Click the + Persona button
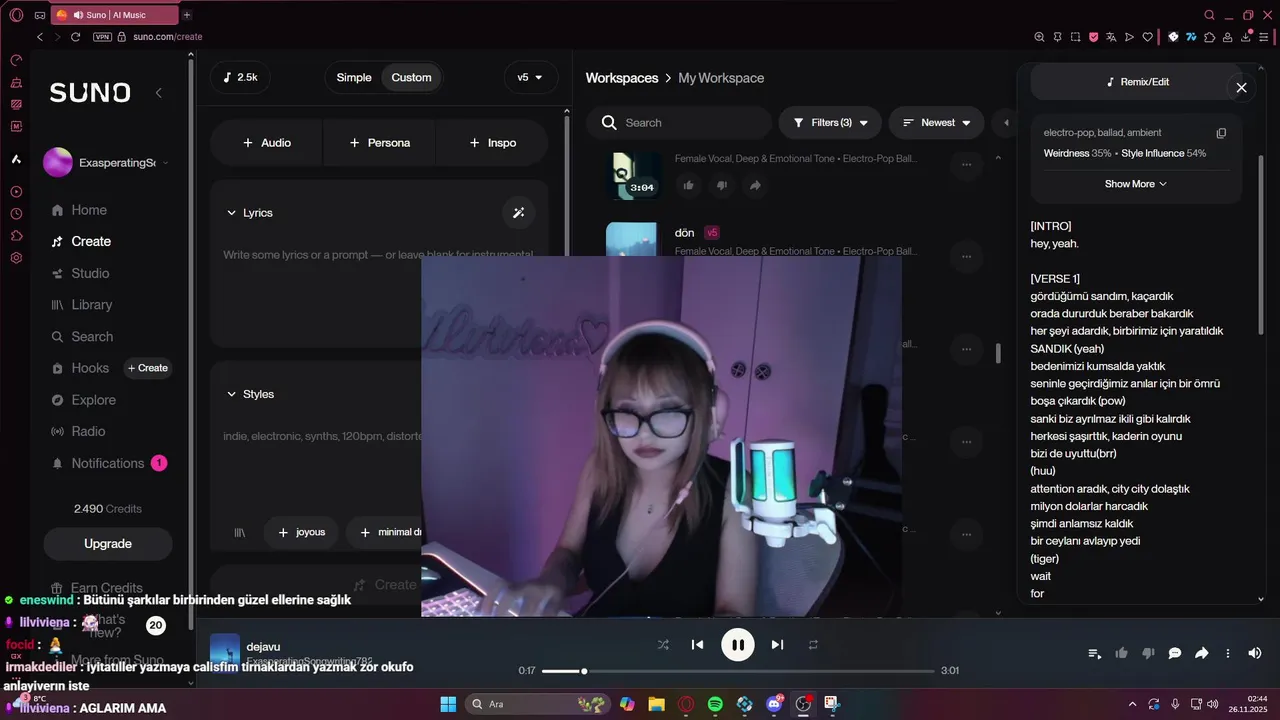1280x720 pixels. (379, 143)
